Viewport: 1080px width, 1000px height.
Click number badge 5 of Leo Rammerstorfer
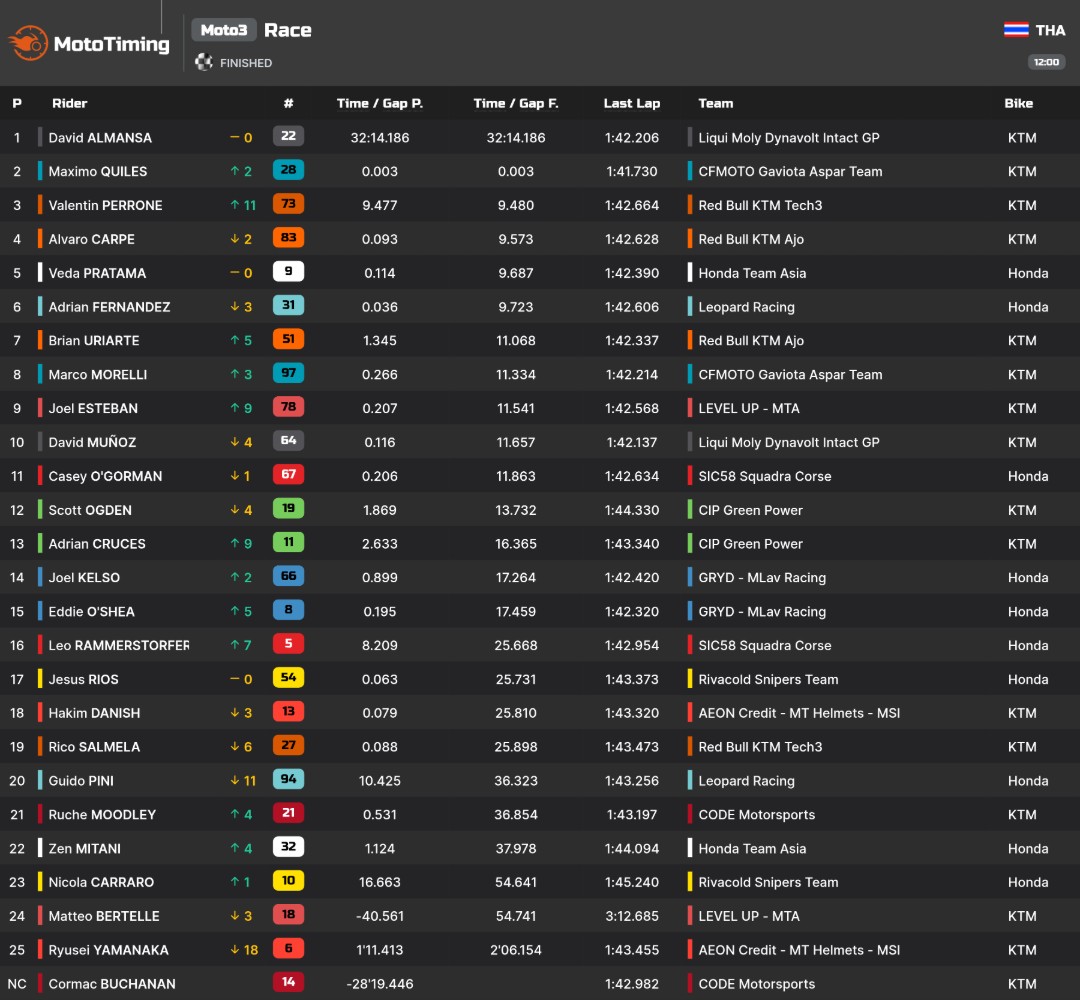[x=289, y=643]
